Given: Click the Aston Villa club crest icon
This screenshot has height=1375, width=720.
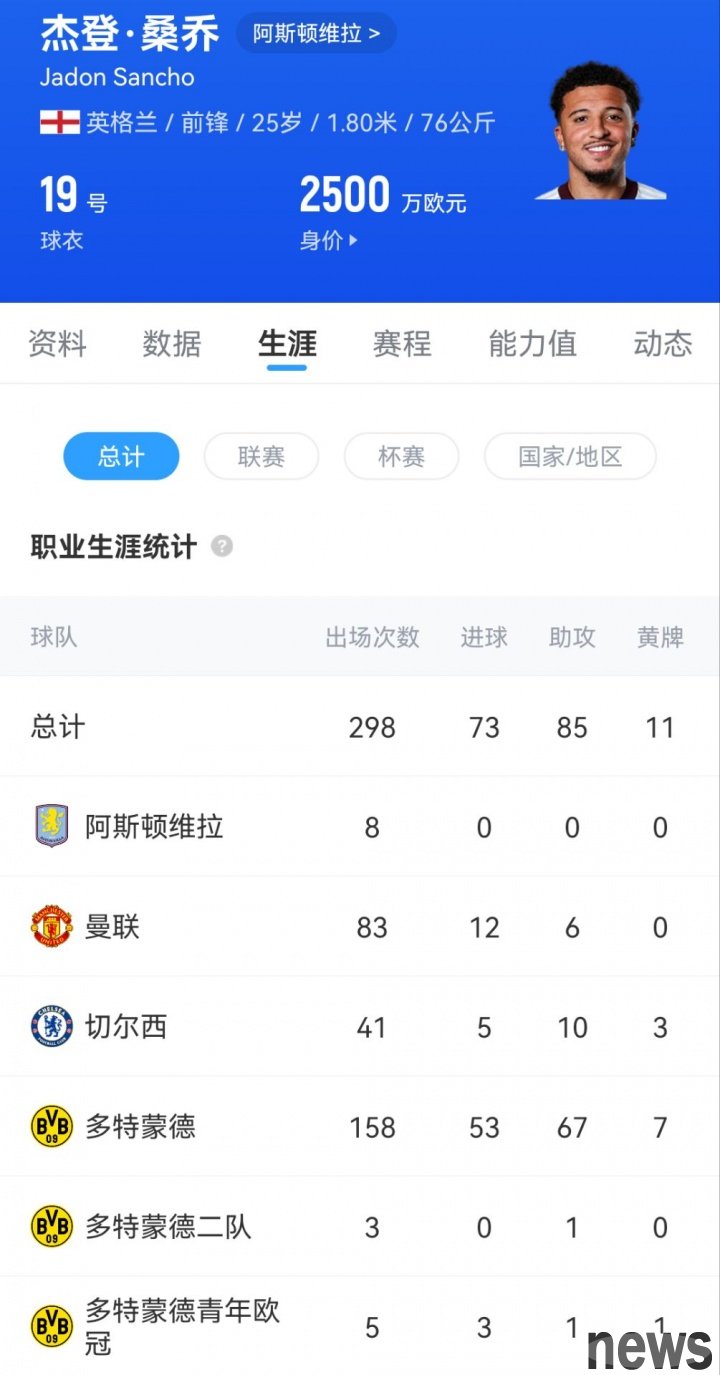Looking at the screenshot, I should coord(51,826).
